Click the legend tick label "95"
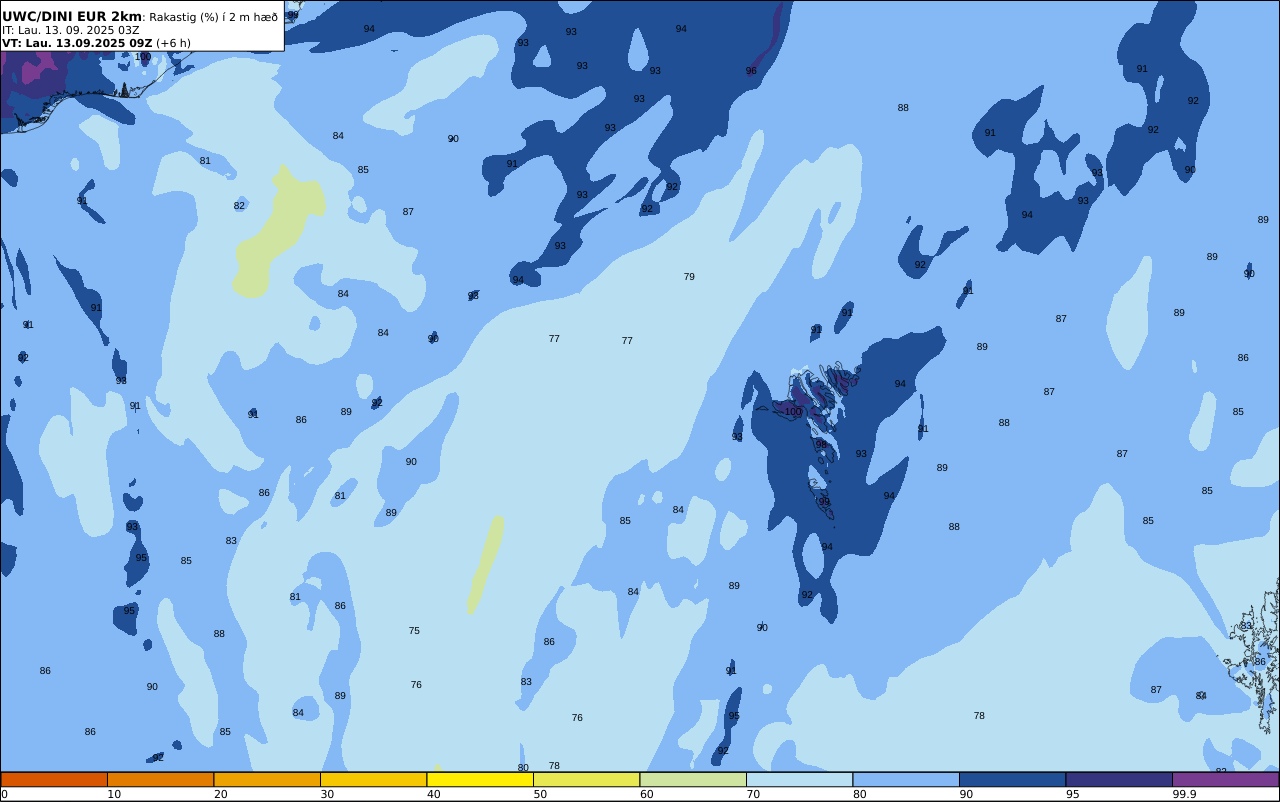Viewport: 1280px width, 802px height. 1073,794
